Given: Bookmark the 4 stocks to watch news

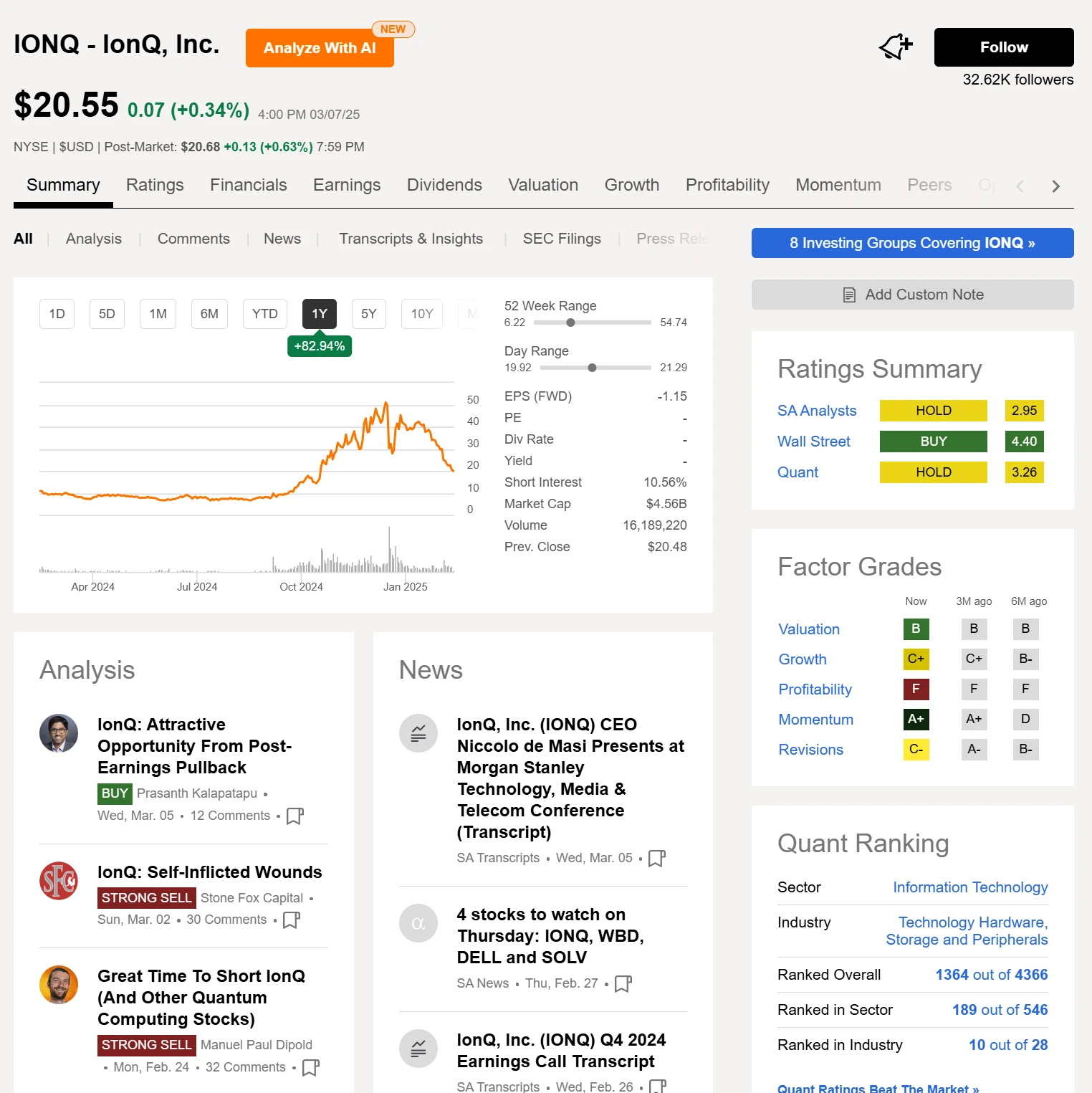Looking at the screenshot, I should [x=623, y=984].
